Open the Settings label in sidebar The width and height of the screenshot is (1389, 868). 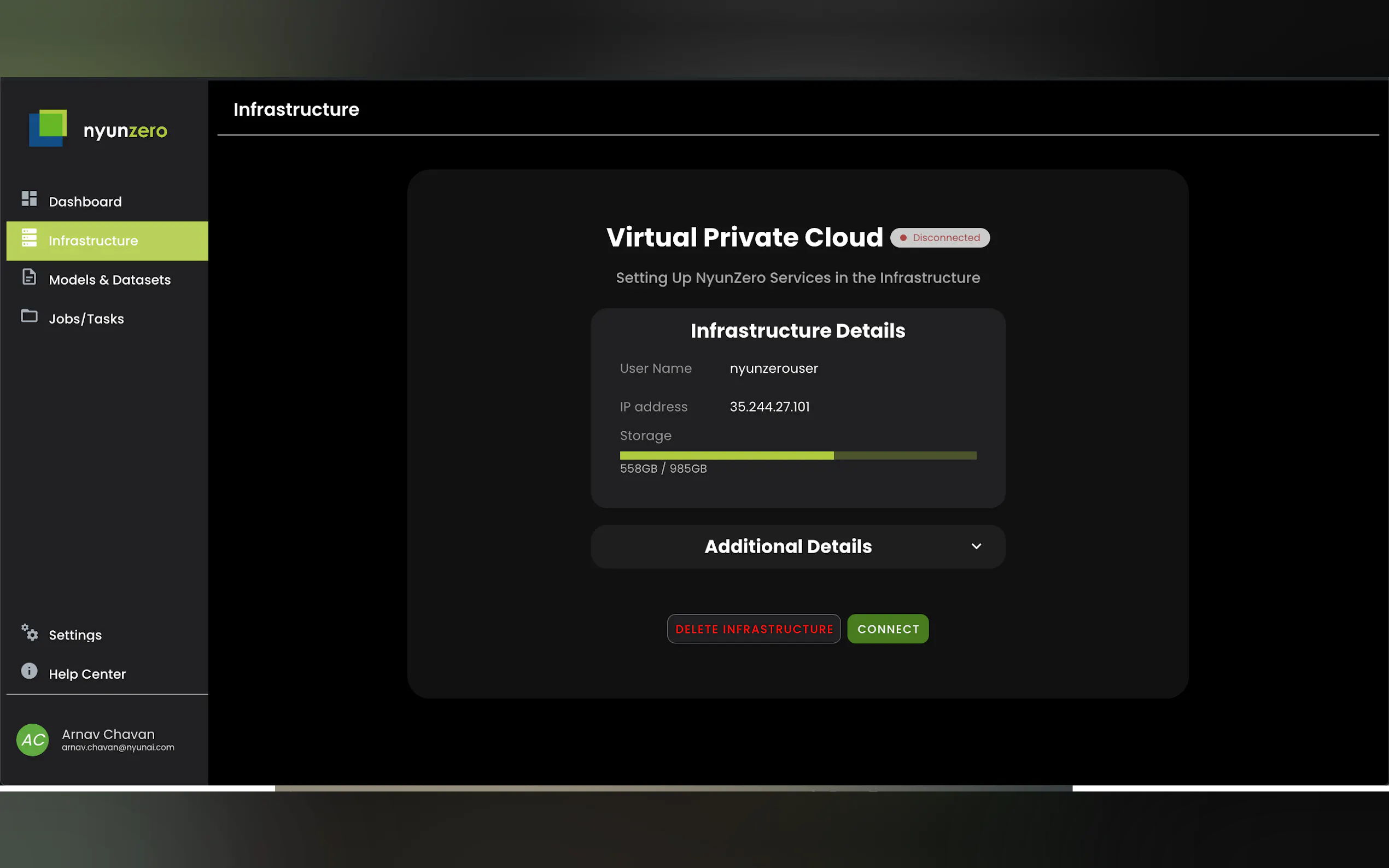pyautogui.click(x=75, y=635)
